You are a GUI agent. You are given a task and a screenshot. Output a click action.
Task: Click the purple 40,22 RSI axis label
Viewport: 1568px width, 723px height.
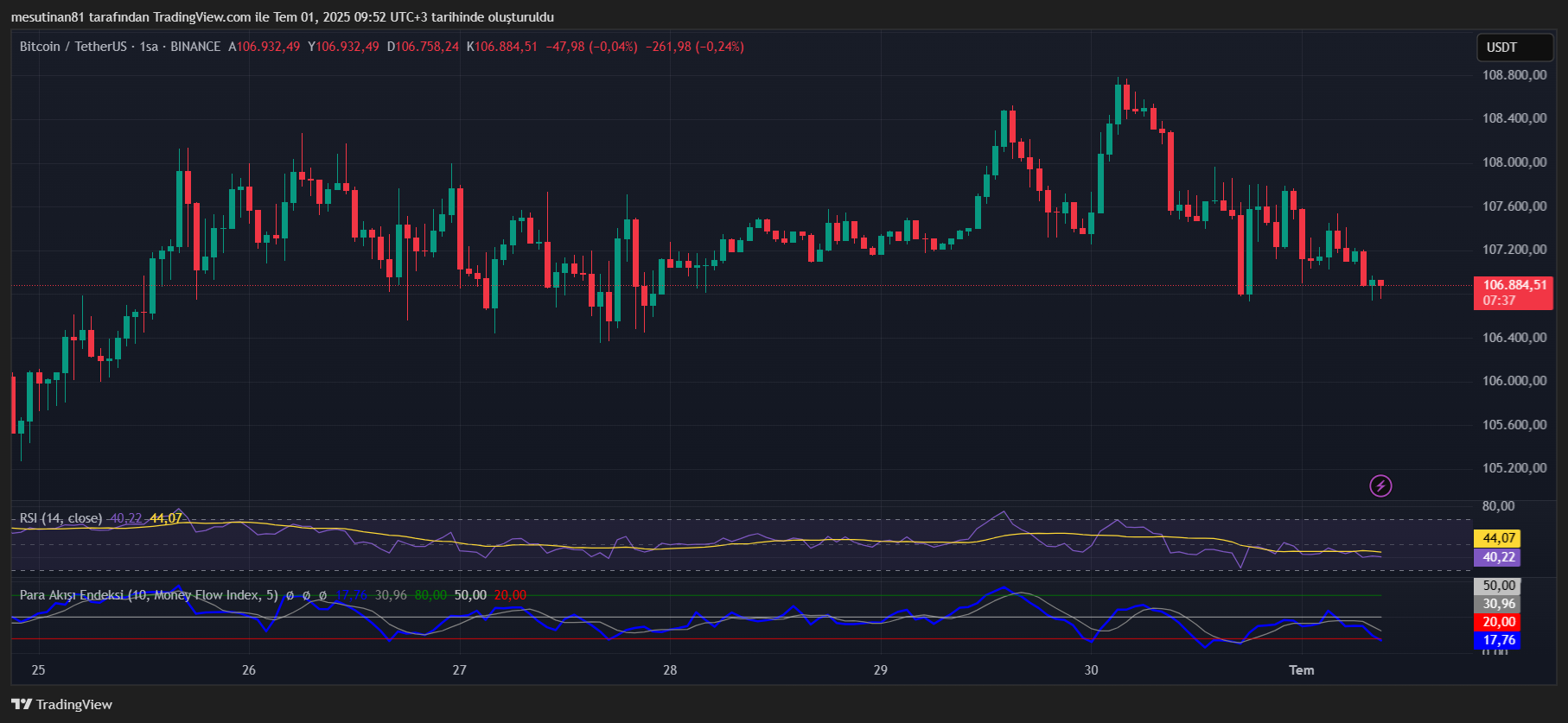coord(1498,557)
